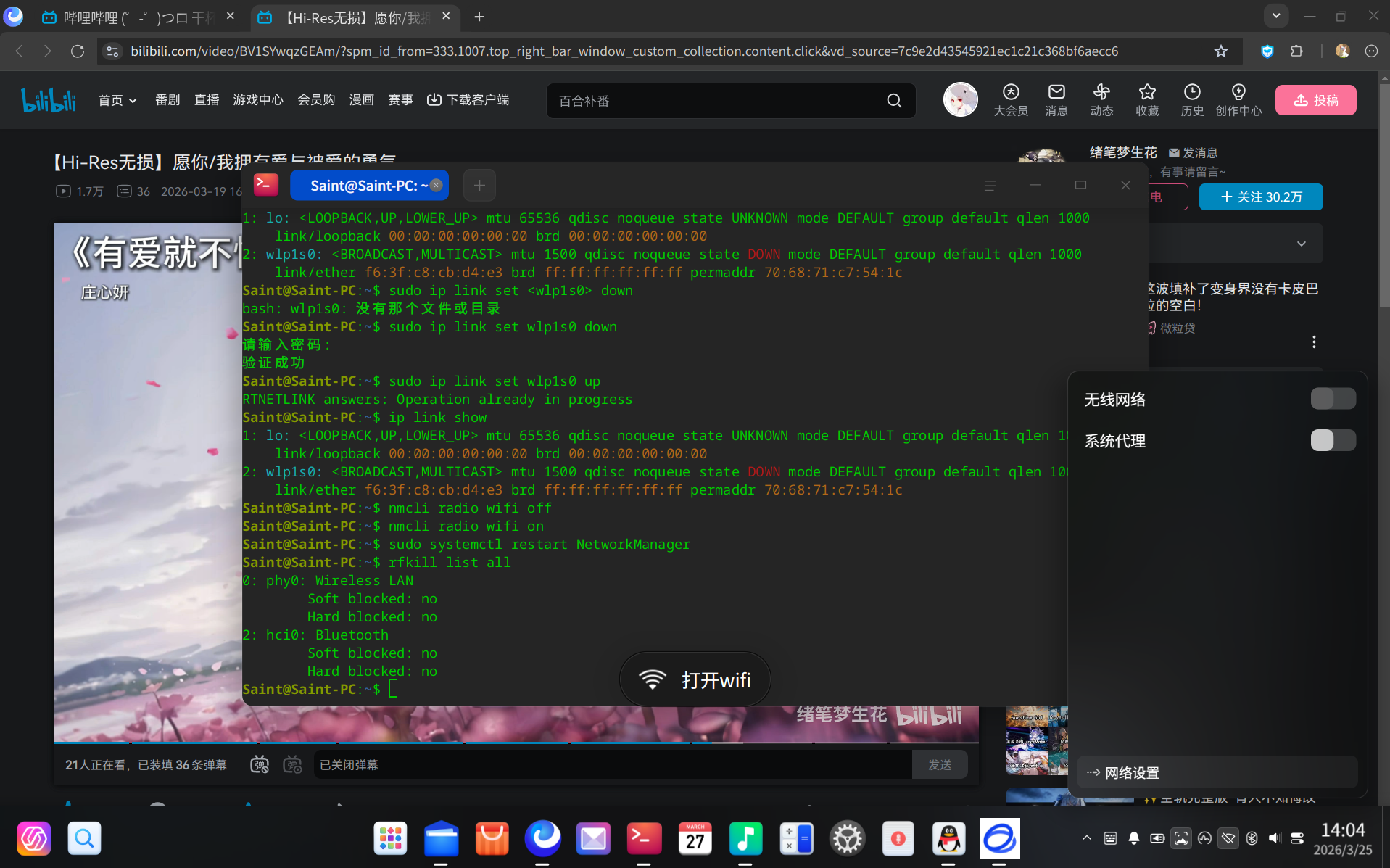The image size is (1390, 868).
Task: Click the 关注 30.2万 follow button
Action: (1261, 197)
